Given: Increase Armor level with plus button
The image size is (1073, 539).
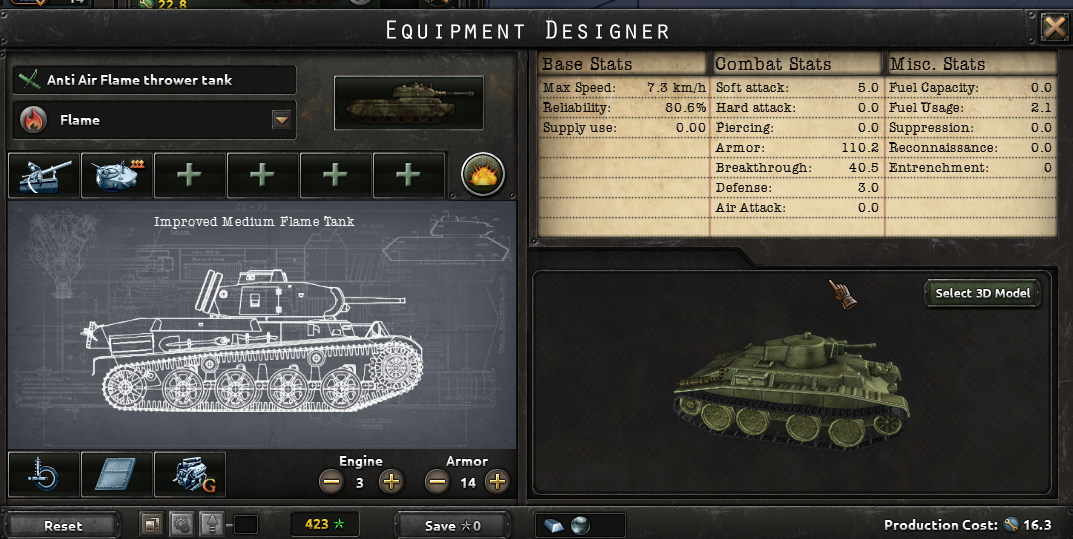Looking at the screenshot, I should [x=497, y=482].
